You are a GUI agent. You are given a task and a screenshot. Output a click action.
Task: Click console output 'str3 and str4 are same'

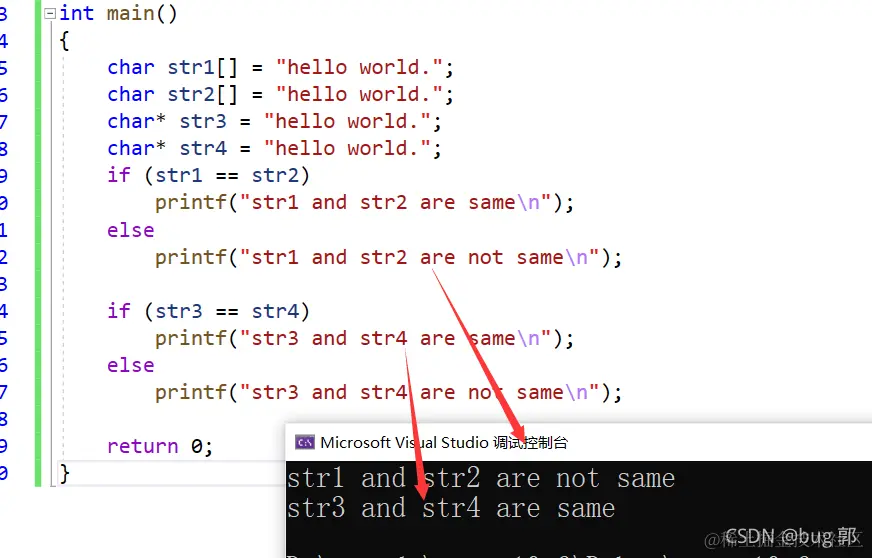451,508
